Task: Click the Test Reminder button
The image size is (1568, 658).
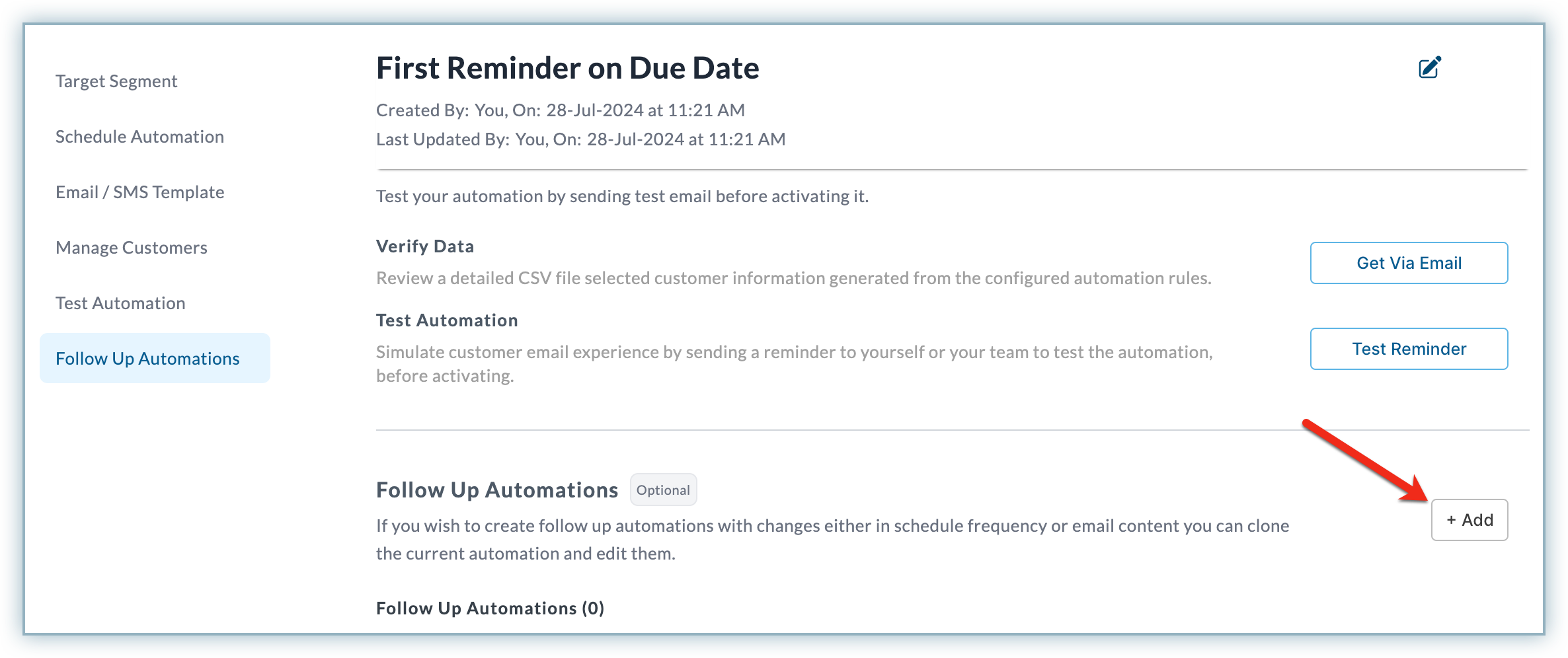Action: (1409, 349)
